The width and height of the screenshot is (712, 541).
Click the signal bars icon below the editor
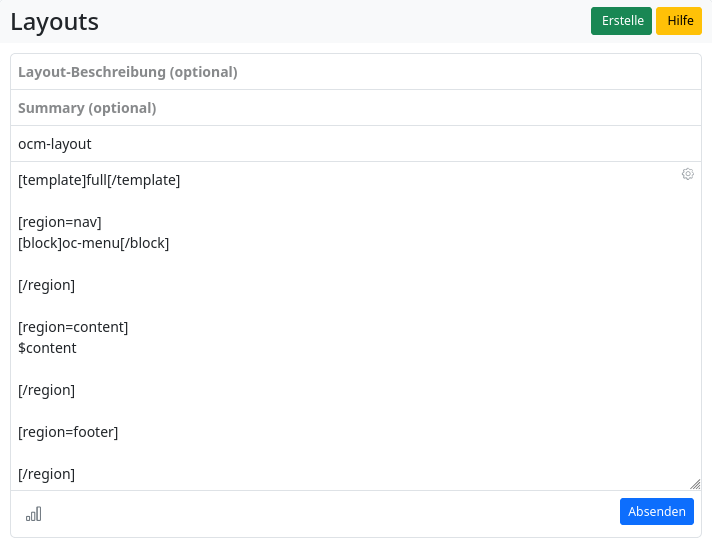click(34, 514)
